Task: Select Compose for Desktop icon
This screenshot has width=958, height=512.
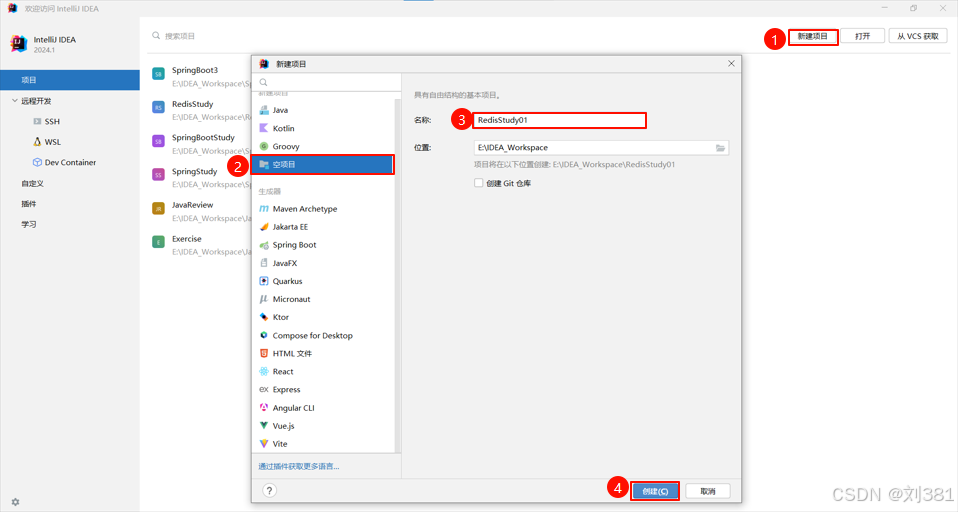Action: click(264, 335)
